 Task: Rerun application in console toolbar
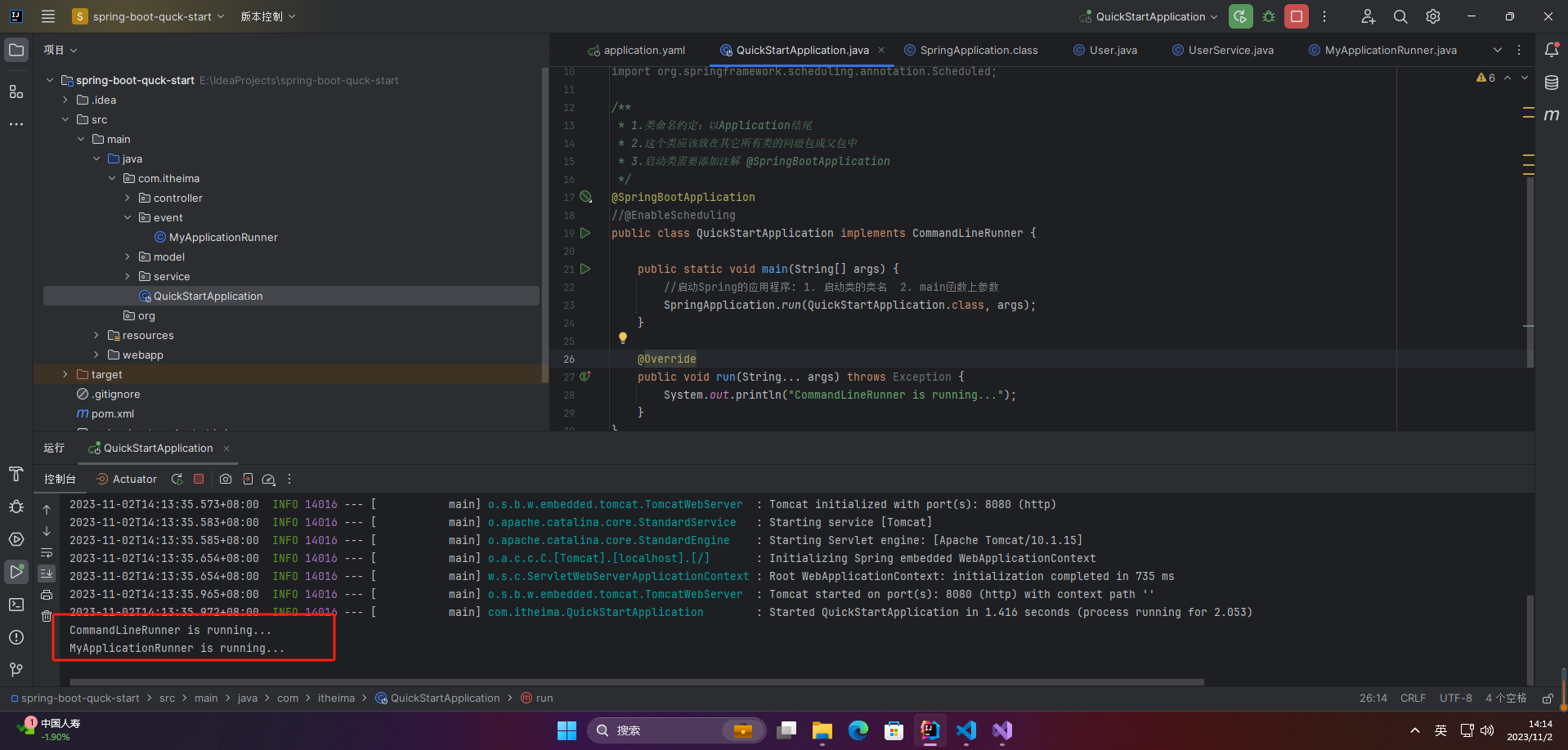pos(177,479)
